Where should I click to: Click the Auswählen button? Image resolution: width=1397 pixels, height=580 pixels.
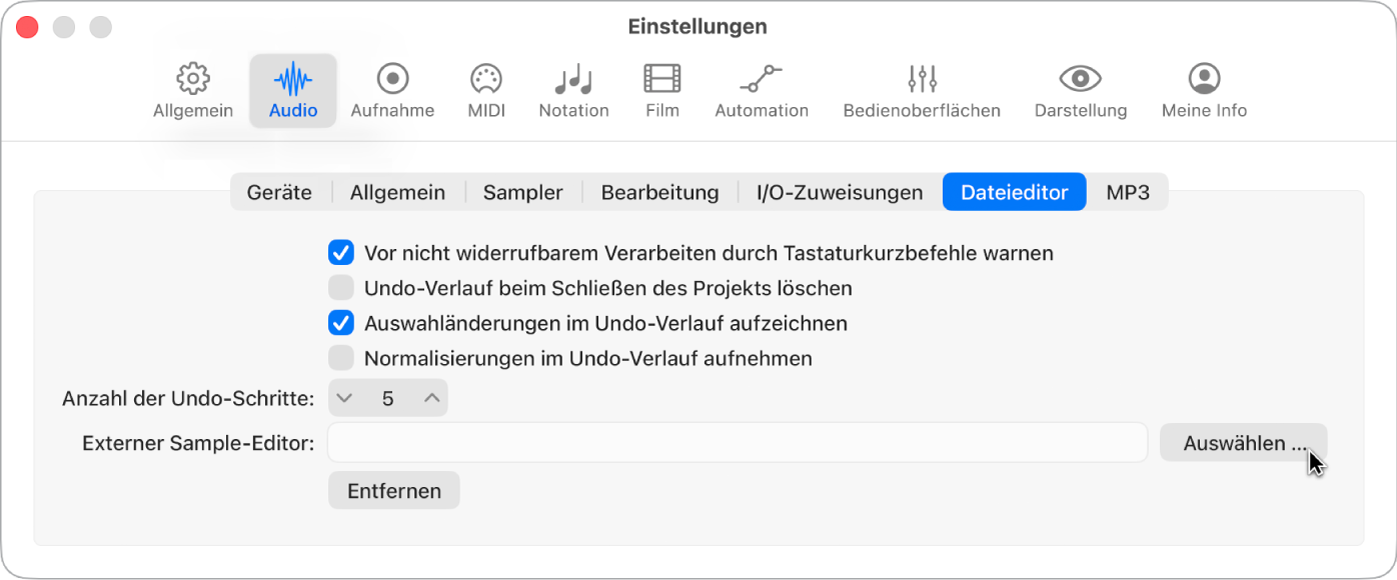pos(1243,442)
